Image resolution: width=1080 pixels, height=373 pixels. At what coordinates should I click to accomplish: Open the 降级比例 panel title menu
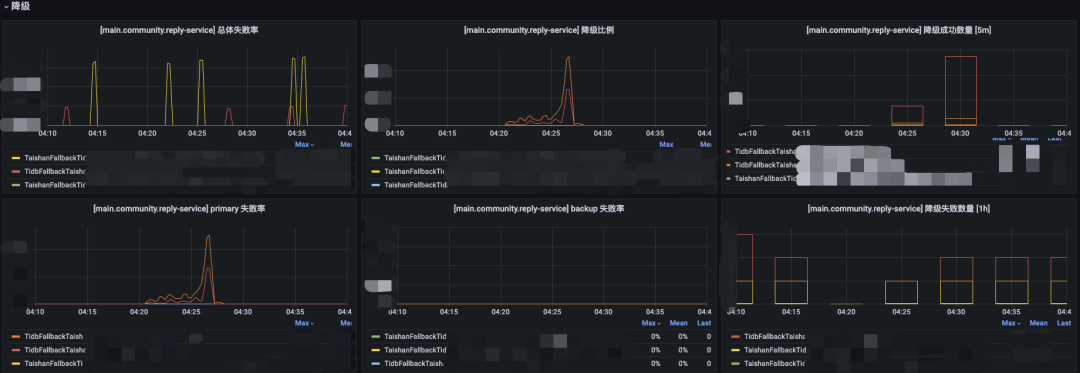coord(539,30)
